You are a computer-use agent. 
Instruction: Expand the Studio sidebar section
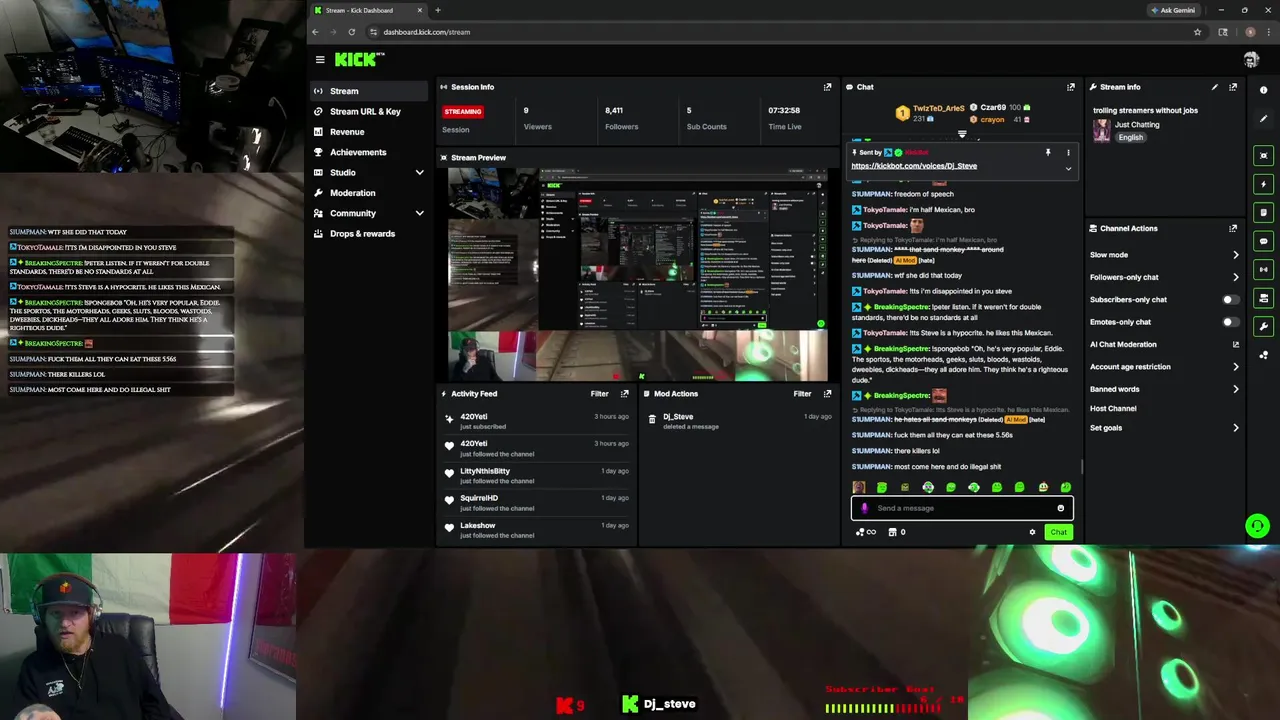(x=419, y=173)
